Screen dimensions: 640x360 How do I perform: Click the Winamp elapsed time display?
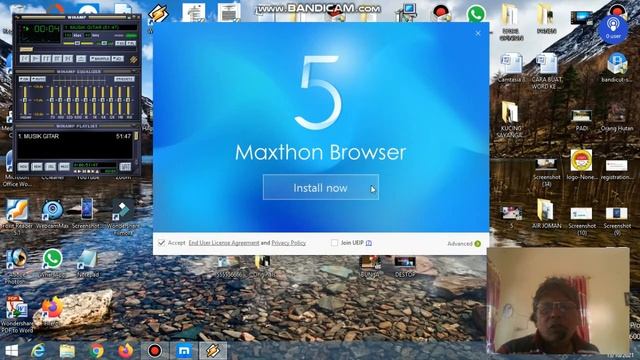(x=47, y=29)
